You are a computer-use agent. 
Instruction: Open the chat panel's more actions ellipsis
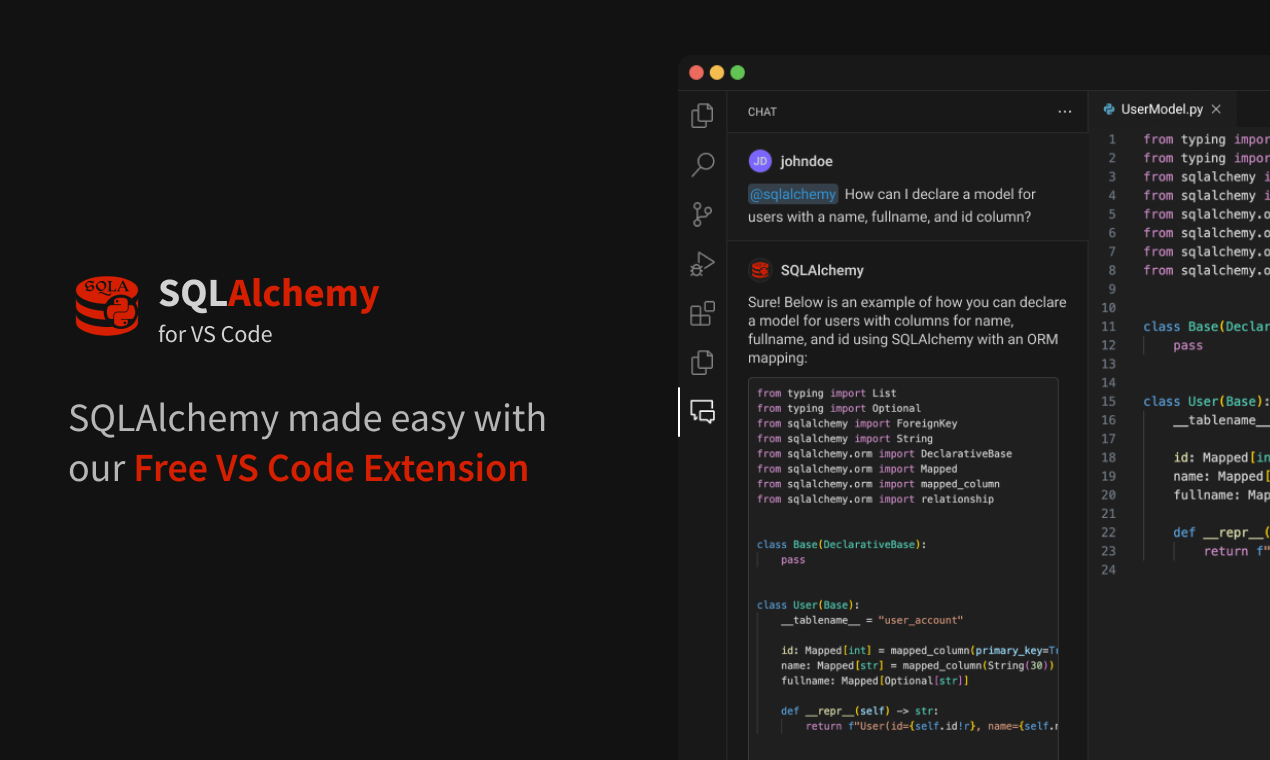(1064, 111)
